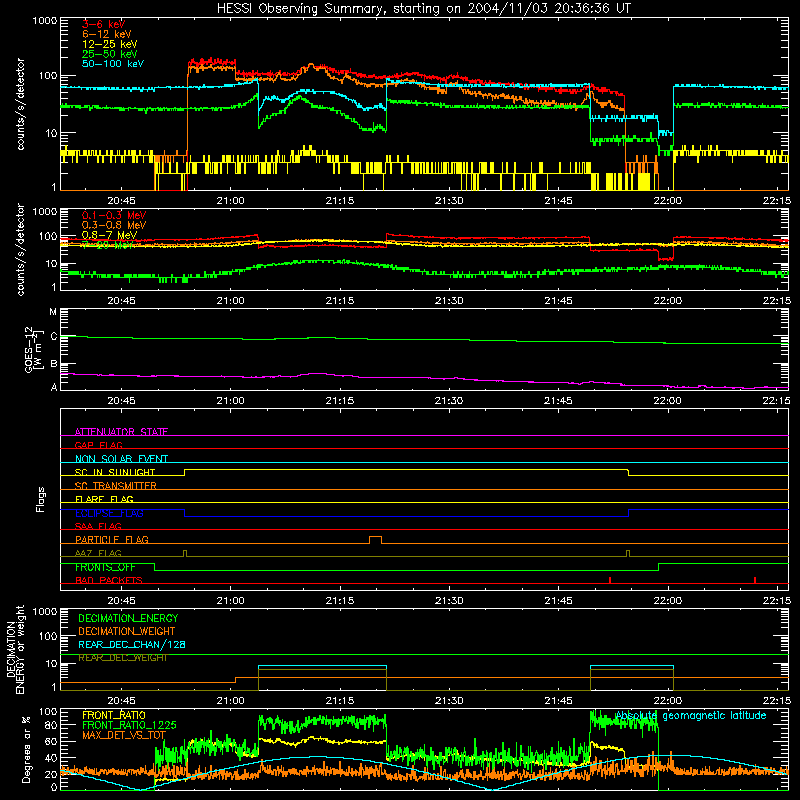The image size is (800, 800).
Task: Click the '21:15' tick under the Flags panel
Action: [x=340, y=601]
